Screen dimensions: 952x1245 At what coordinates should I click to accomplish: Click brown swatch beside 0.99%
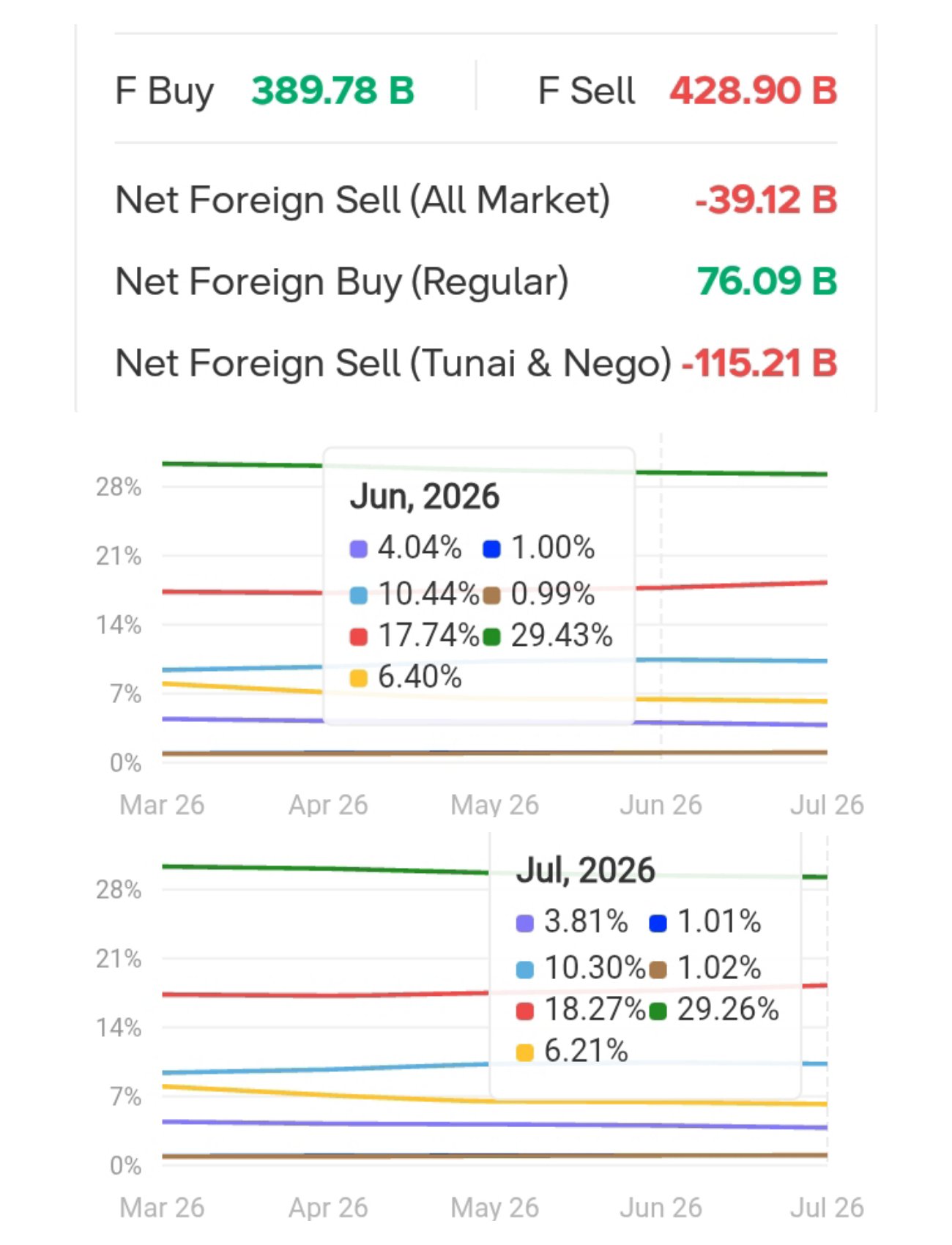pyautogui.click(x=492, y=595)
